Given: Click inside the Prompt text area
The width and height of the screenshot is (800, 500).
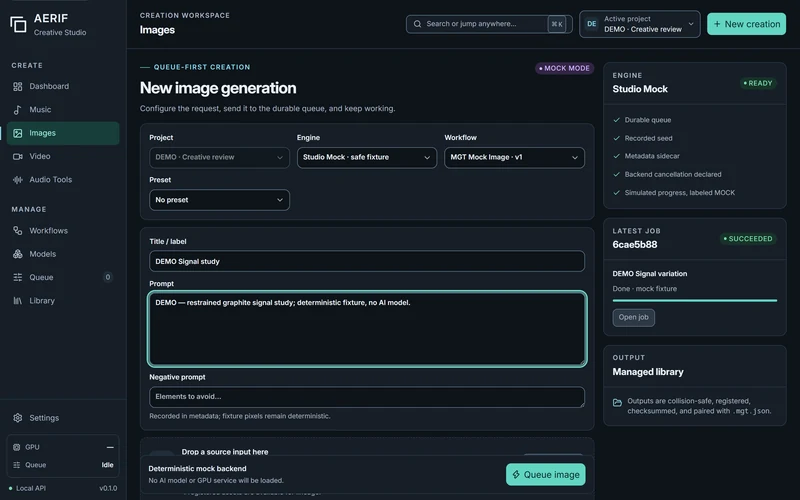Looking at the screenshot, I should click(x=367, y=329).
